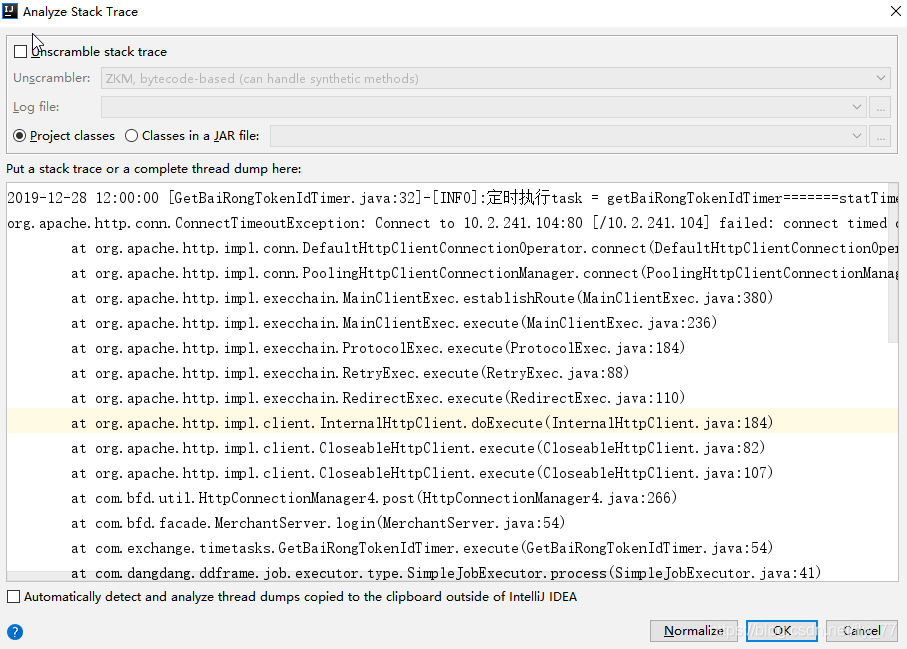Image resolution: width=907 pixels, height=649 pixels.
Task: Click the stack trace vertical scrollbar
Action: pyautogui.click(x=893, y=300)
